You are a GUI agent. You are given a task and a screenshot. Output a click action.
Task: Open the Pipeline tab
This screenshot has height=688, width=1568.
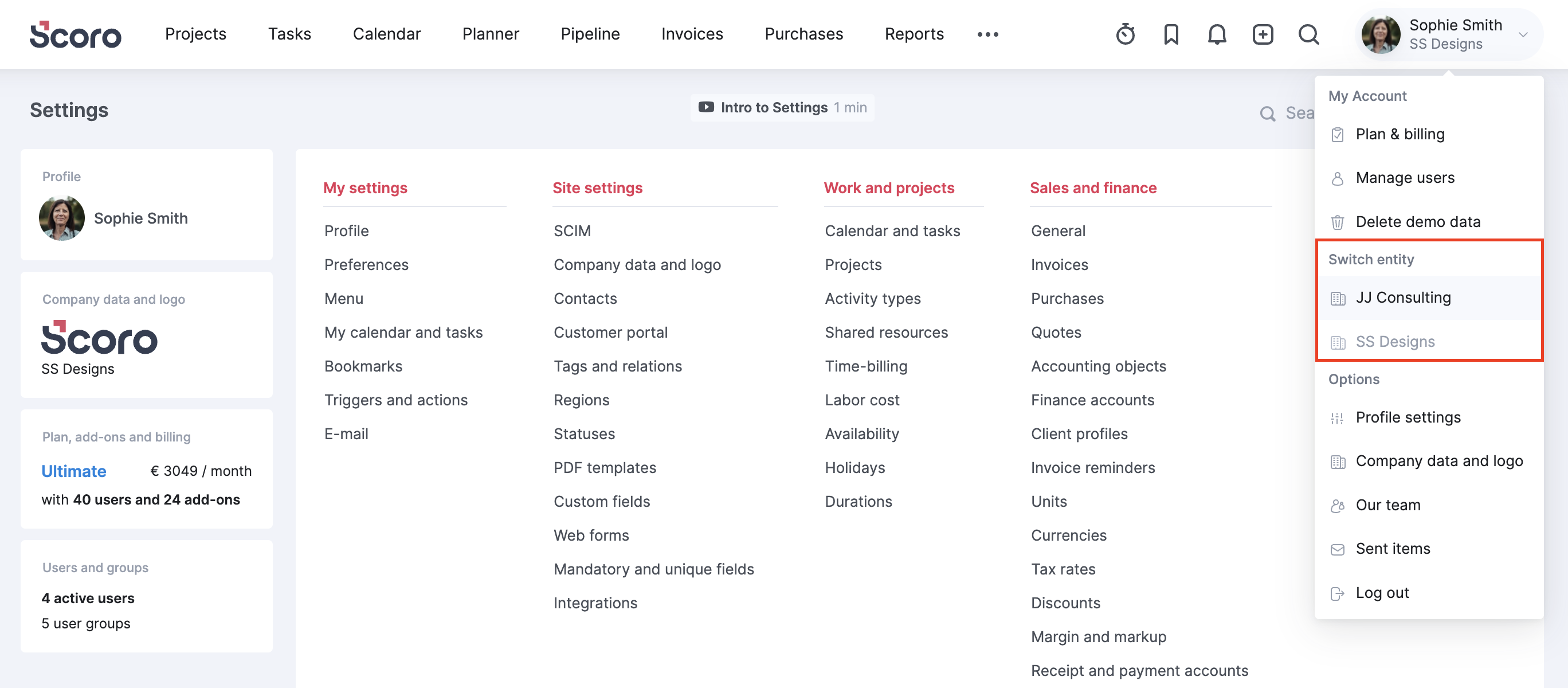click(x=590, y=34)
